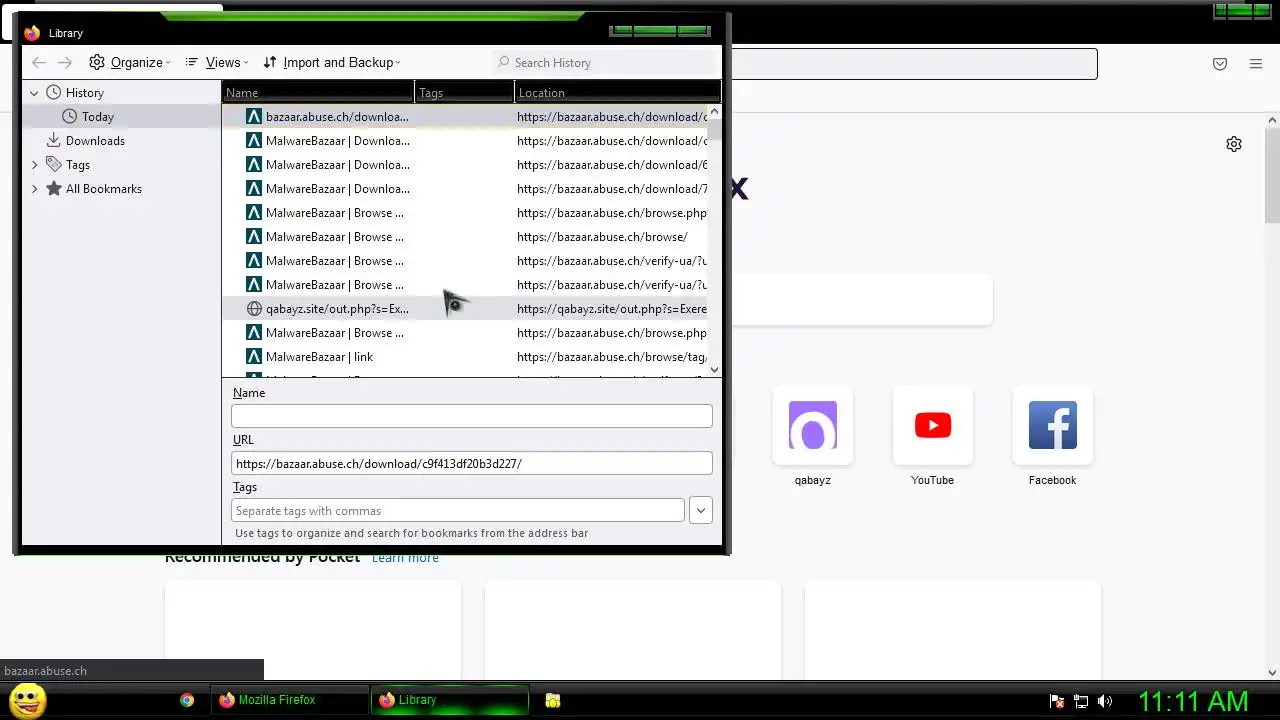The height and width of the screenshot is (720, 1280).
Task: Select All Bookmarks in sidebar
Action: (x=104, y=189)
